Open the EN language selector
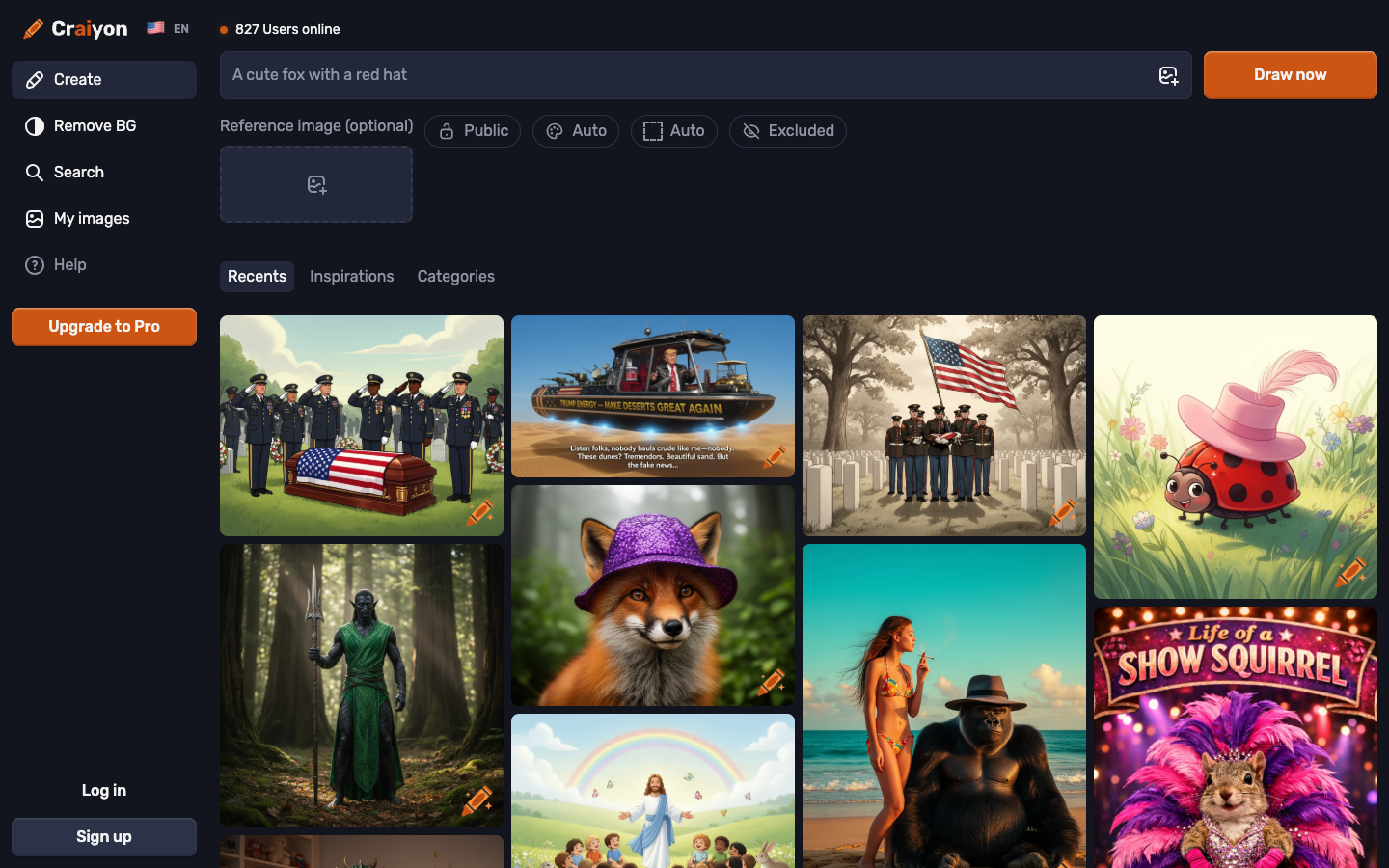The image size is (1389, 868). (168, 28)
